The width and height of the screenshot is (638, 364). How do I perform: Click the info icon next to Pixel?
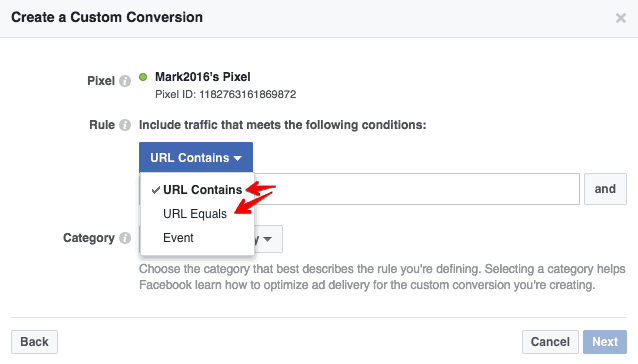coord(125,81)
